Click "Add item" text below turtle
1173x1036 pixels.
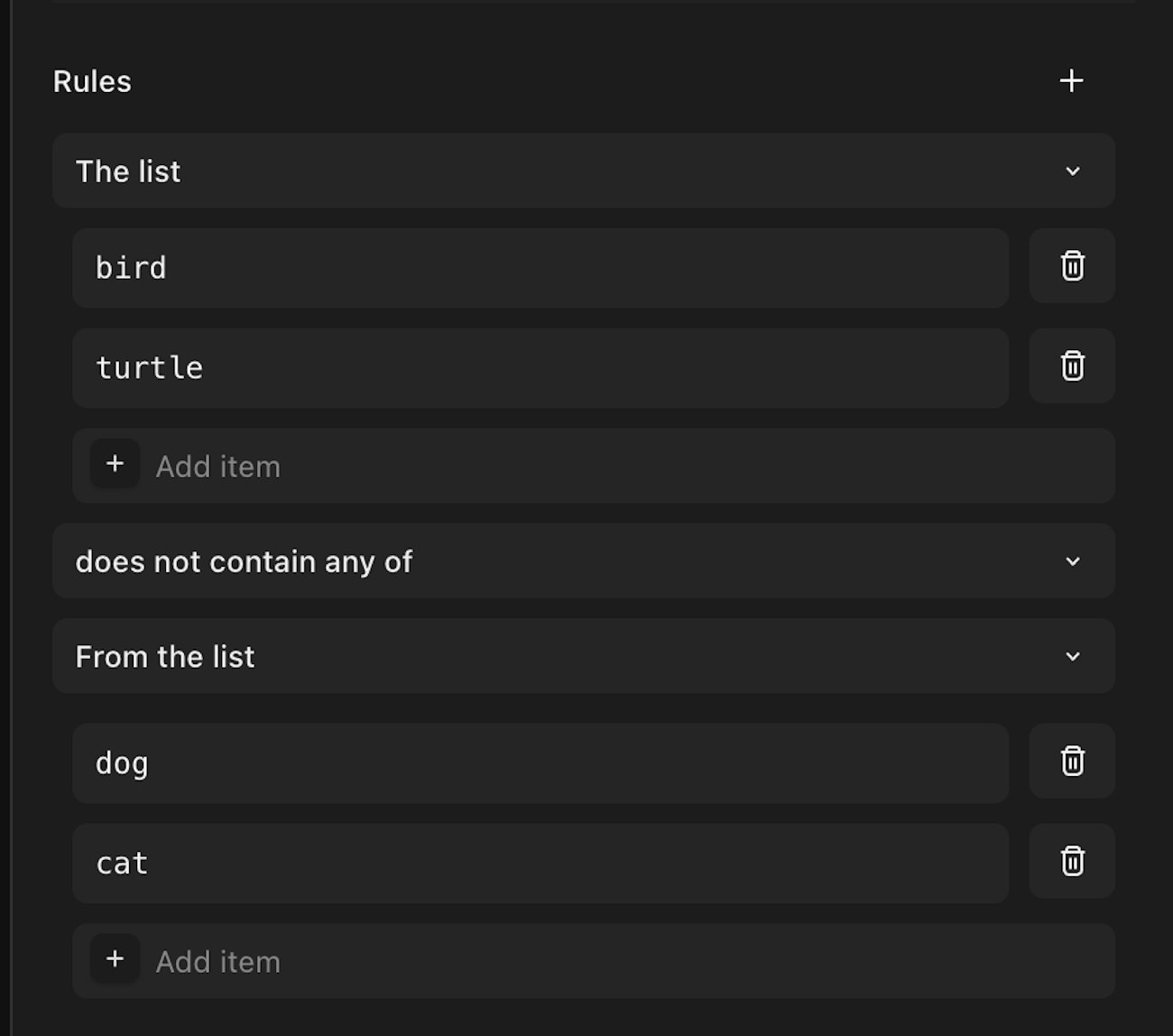pyautogui.click(x=217, y=467)
